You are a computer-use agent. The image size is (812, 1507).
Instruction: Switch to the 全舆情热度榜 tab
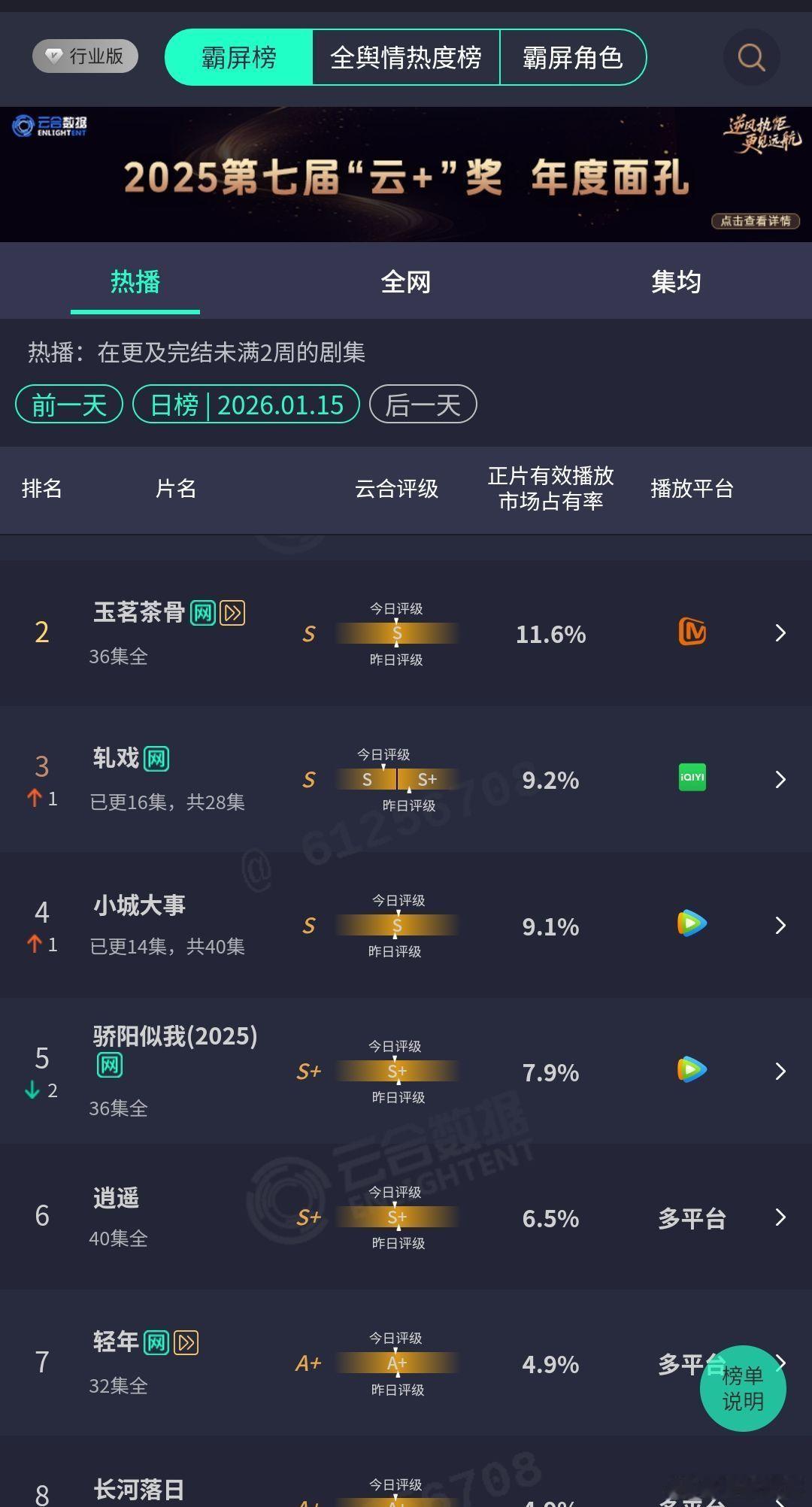407,58
